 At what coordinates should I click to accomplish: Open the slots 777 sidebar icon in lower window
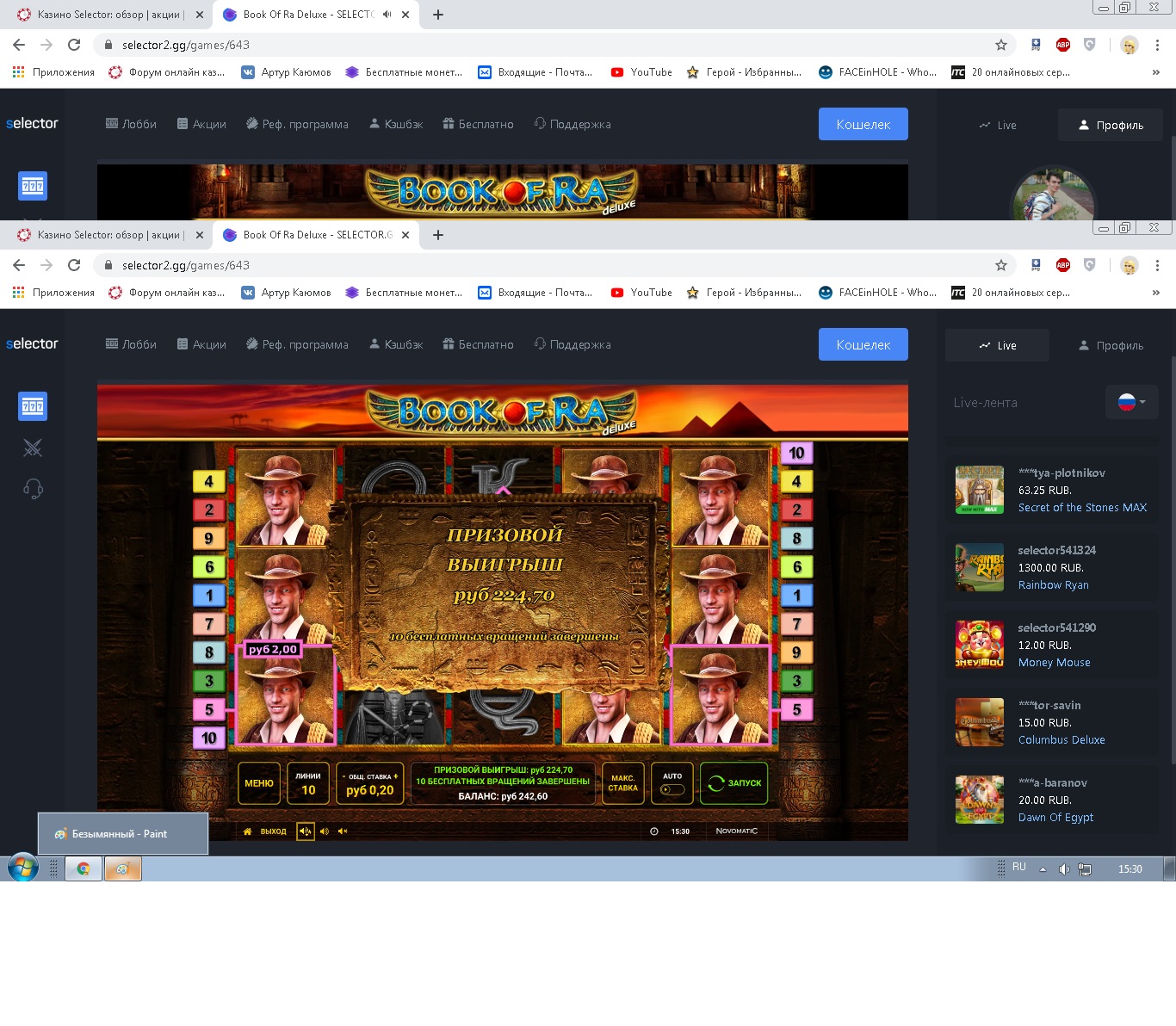[33, 406]
